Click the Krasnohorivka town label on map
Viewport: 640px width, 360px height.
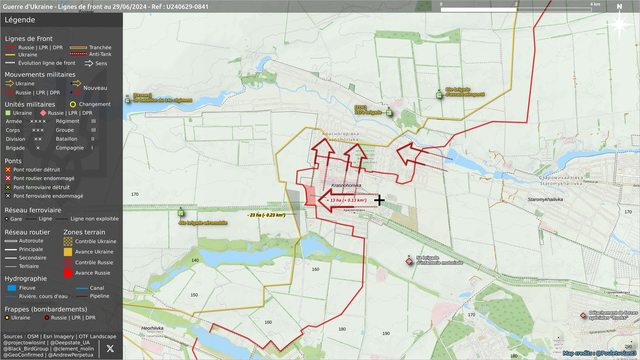[346, 185]
